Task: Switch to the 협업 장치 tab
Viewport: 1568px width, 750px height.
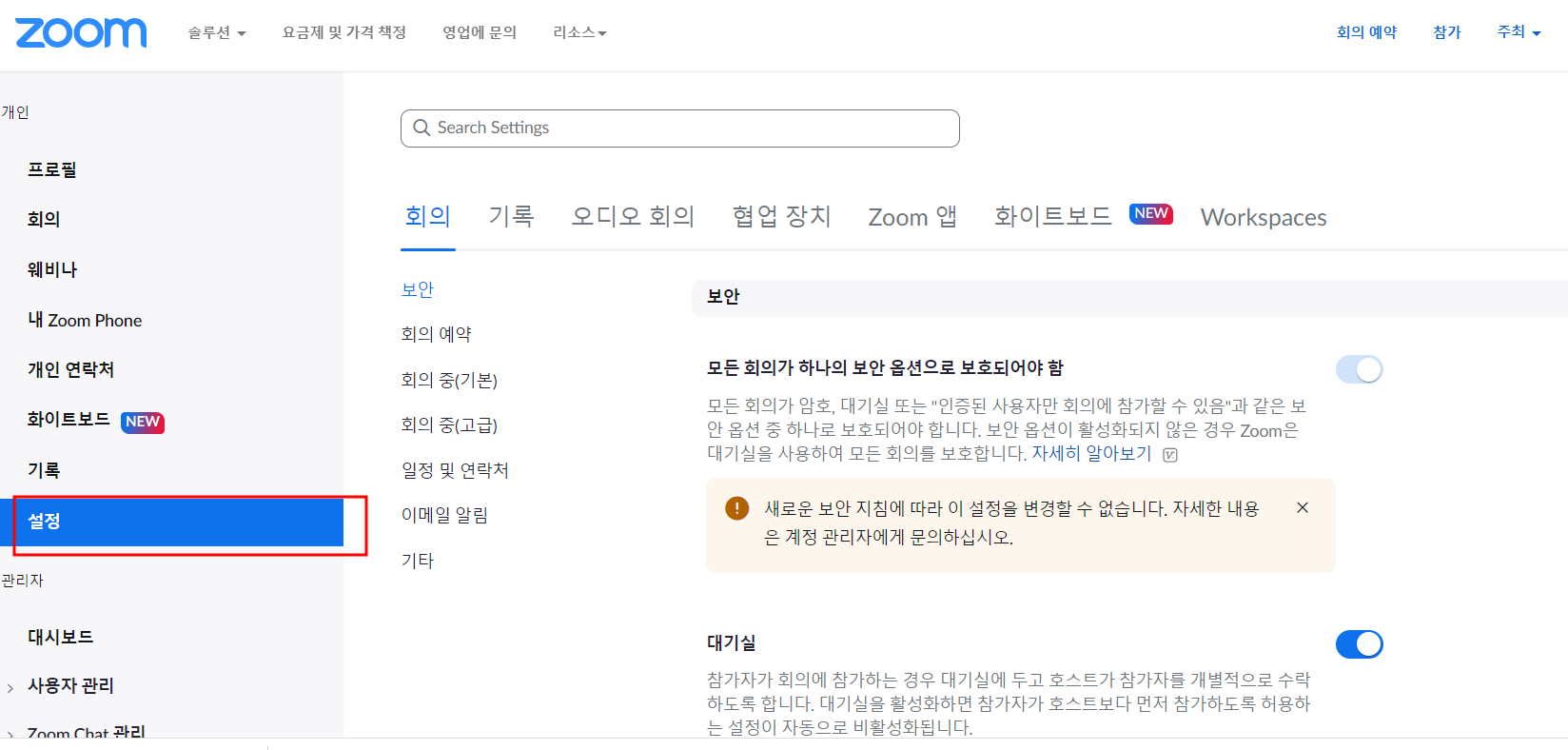Action: coord(782,217)
